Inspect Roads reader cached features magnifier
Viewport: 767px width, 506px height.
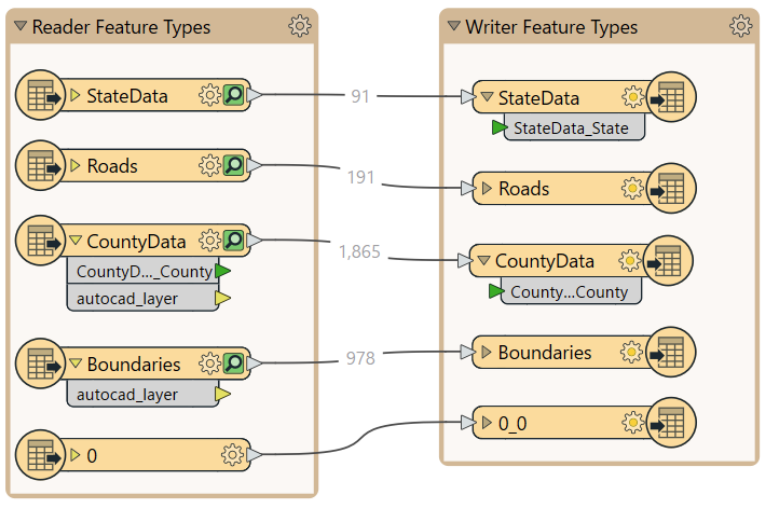coord(234,165)
